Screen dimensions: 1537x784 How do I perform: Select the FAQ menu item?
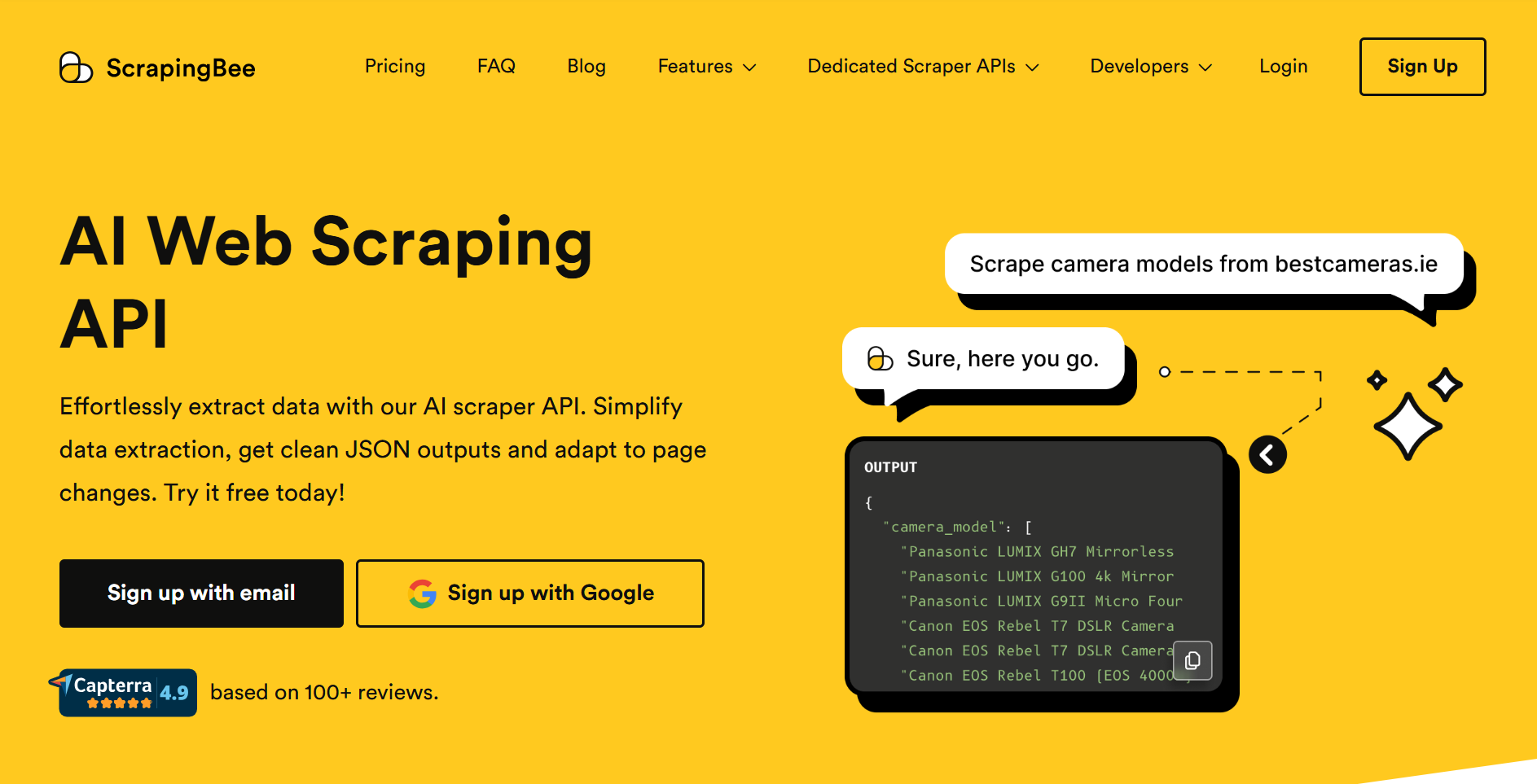click(x=496, y=66)
